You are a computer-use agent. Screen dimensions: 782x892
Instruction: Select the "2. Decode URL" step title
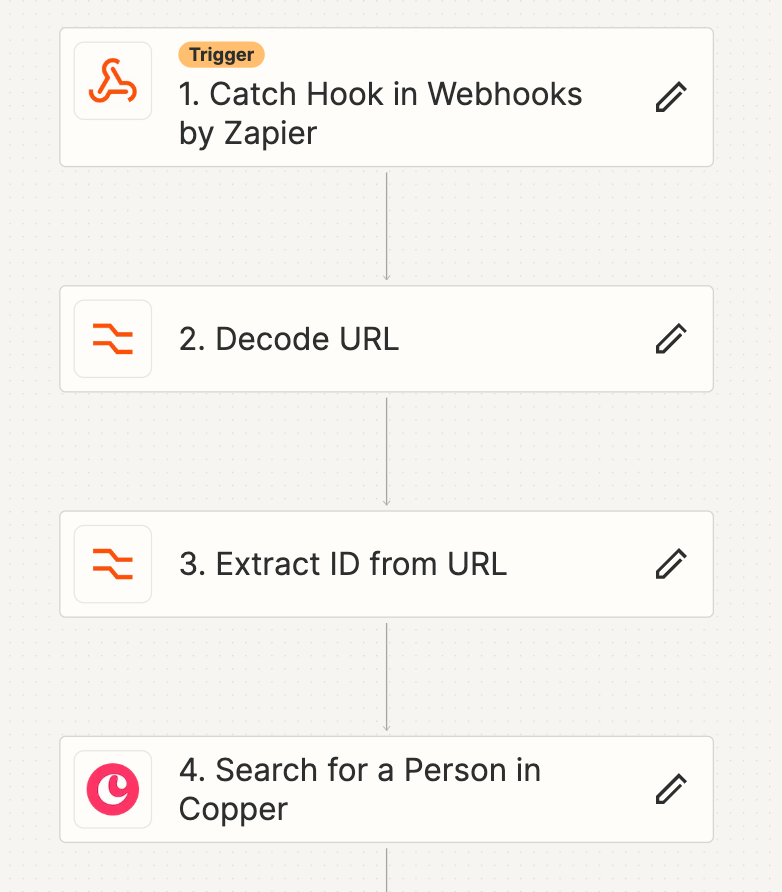tap(289, 339)
